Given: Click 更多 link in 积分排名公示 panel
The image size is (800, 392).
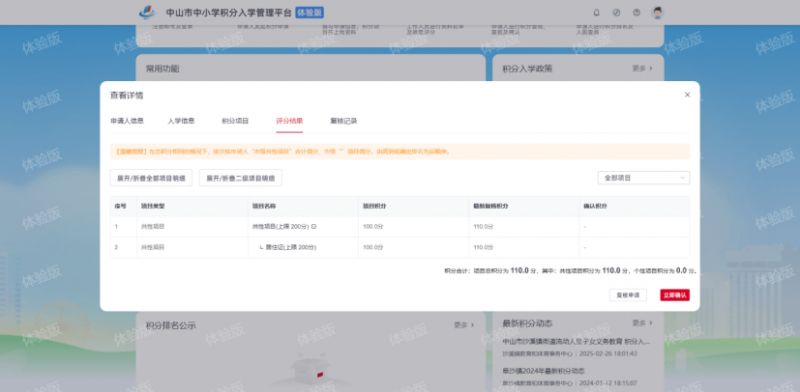Looking at the screenshot, I should 464,325.
